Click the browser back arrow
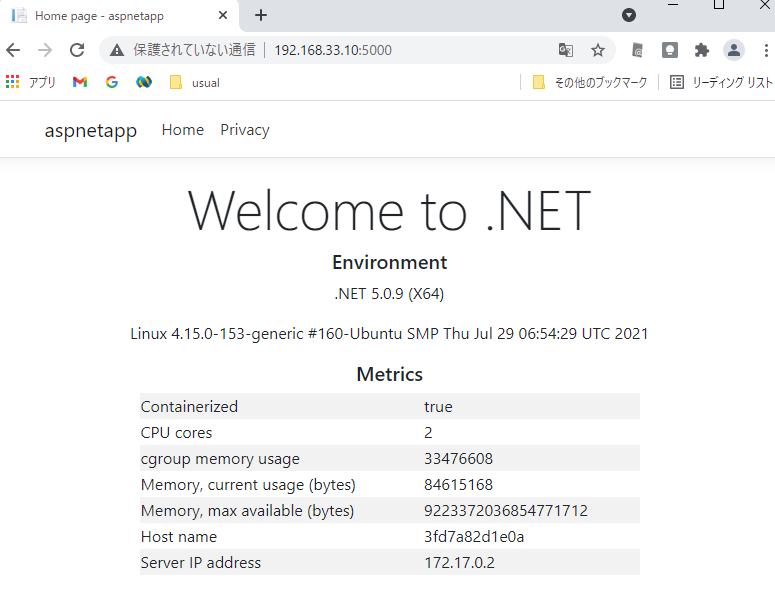The height and width of the screenshot is (609, 775). pyautogui.click(x=13, y=50)
